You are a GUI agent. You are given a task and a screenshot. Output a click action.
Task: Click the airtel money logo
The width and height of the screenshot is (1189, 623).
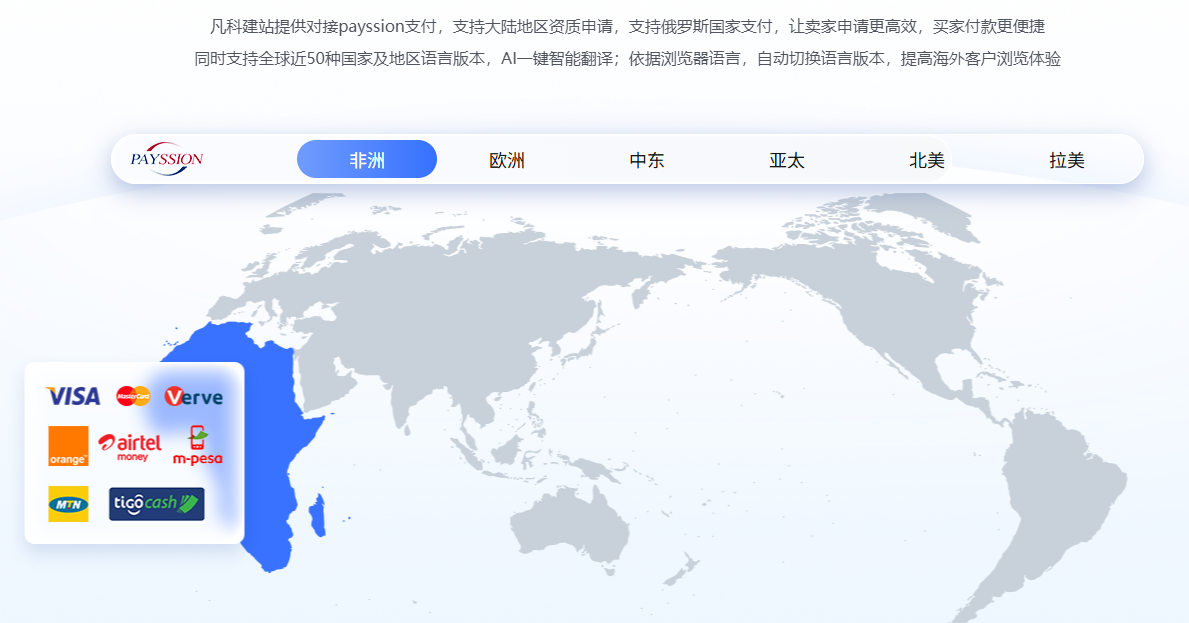pos(130,446)
